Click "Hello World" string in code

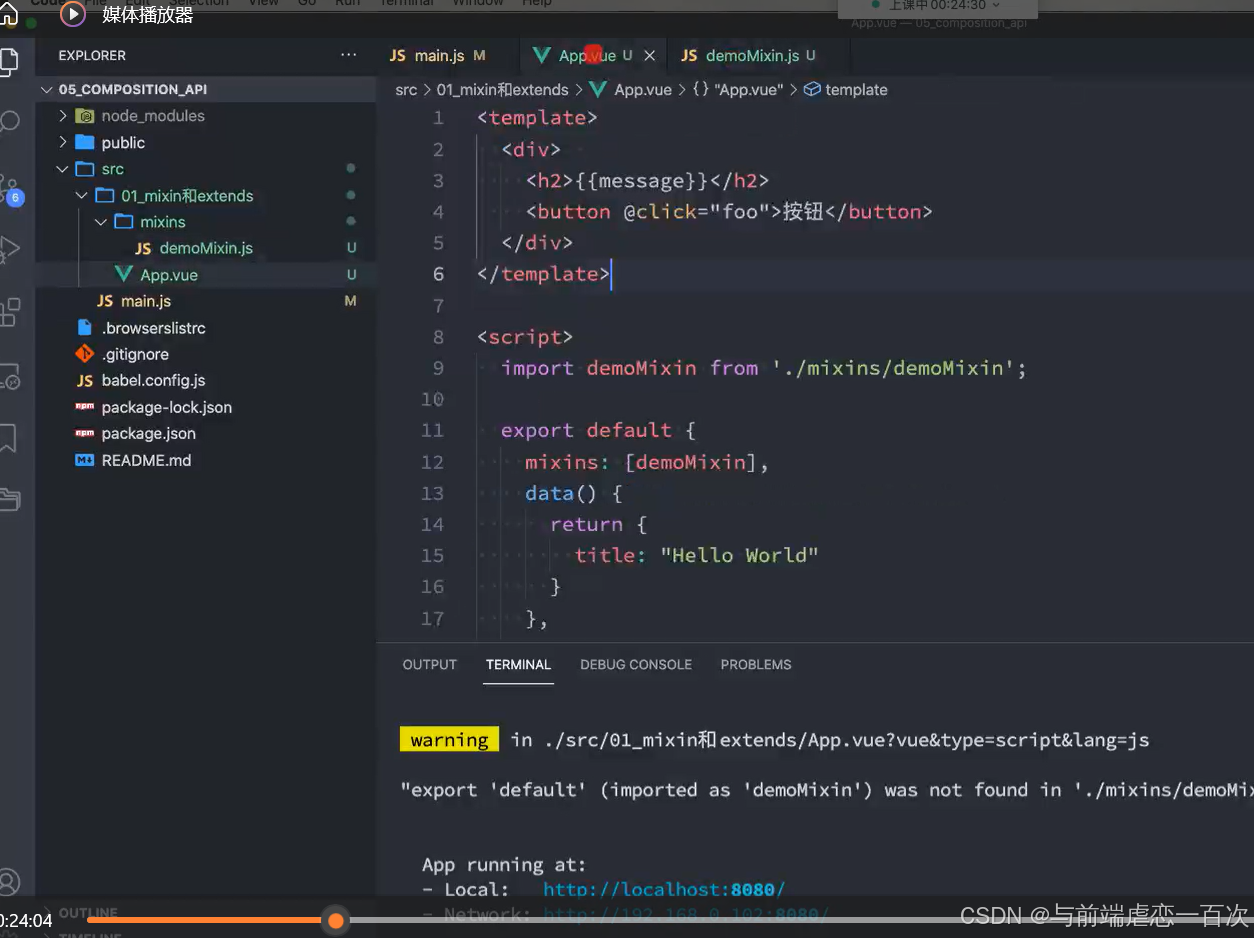pos(739,555)
